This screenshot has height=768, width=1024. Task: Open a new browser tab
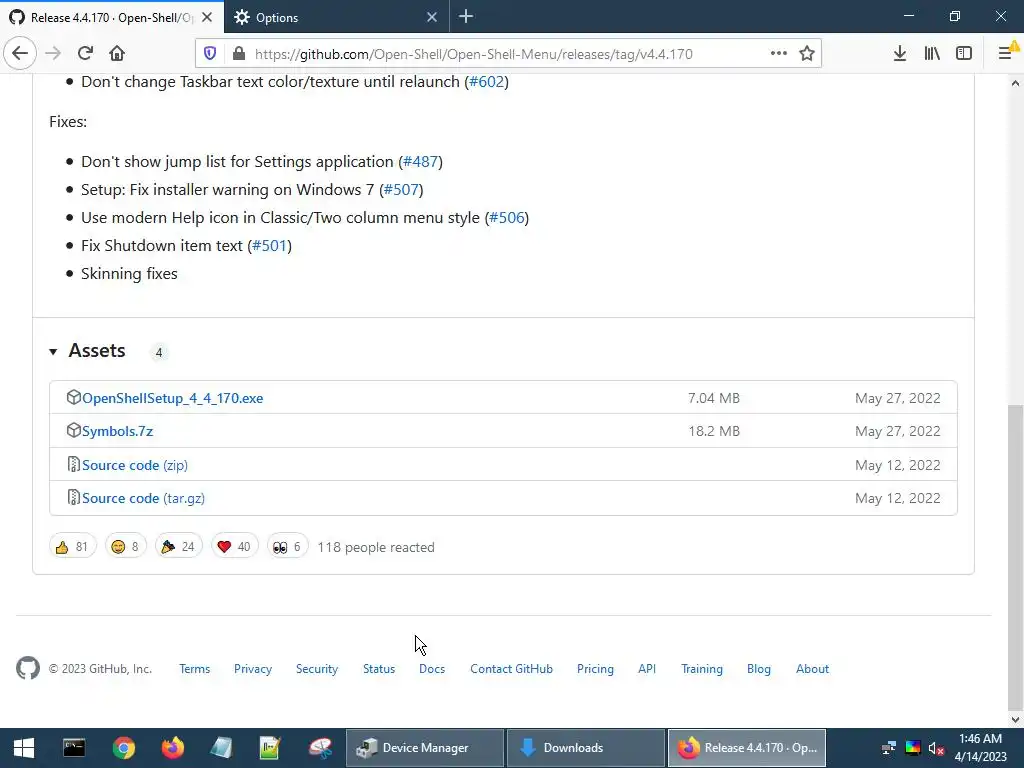pyautogui.click(x=466, y=17)
